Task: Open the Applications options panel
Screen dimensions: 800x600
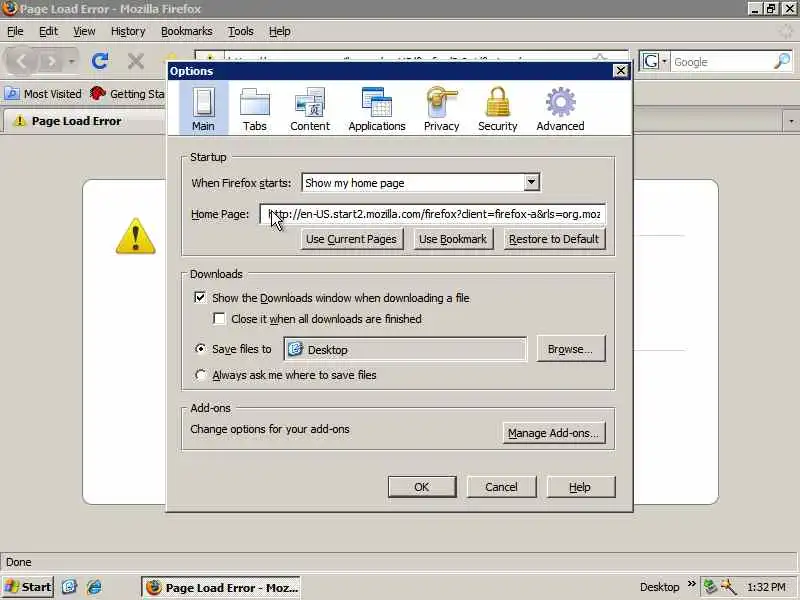Action: (377, 109)
